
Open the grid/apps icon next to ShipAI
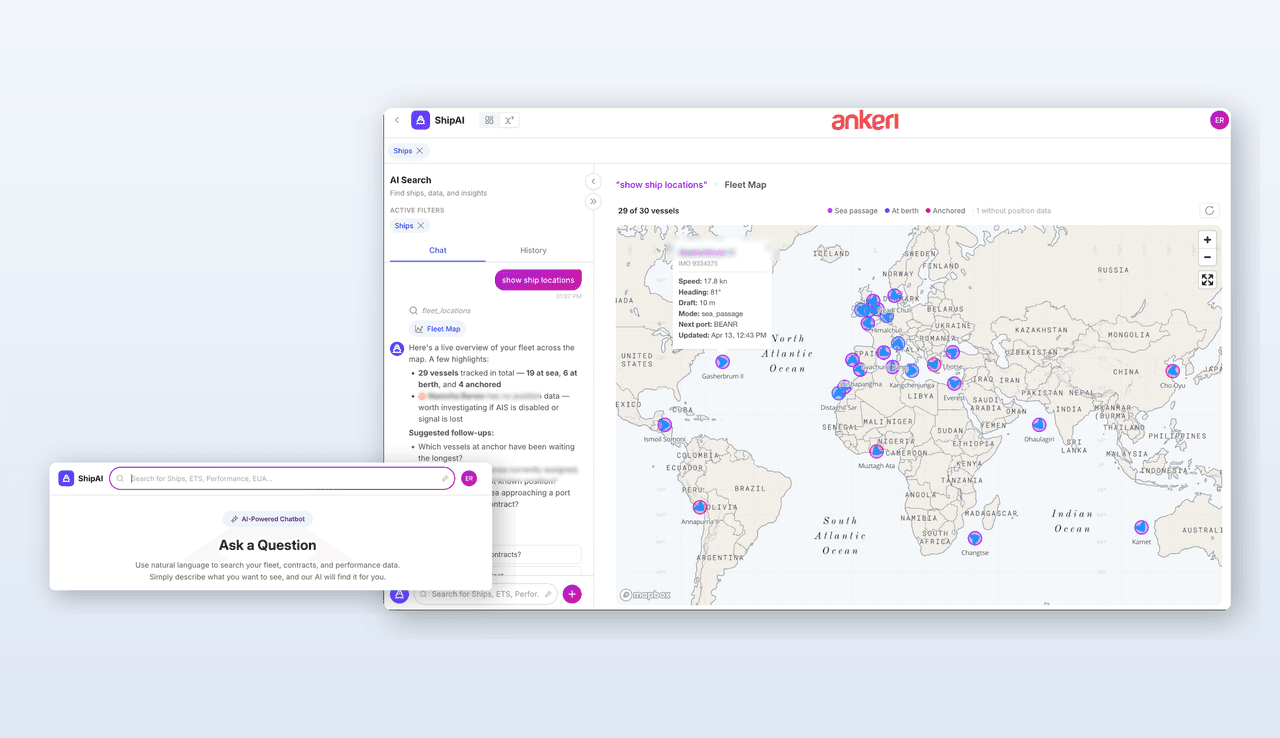[x=488, y=119]
